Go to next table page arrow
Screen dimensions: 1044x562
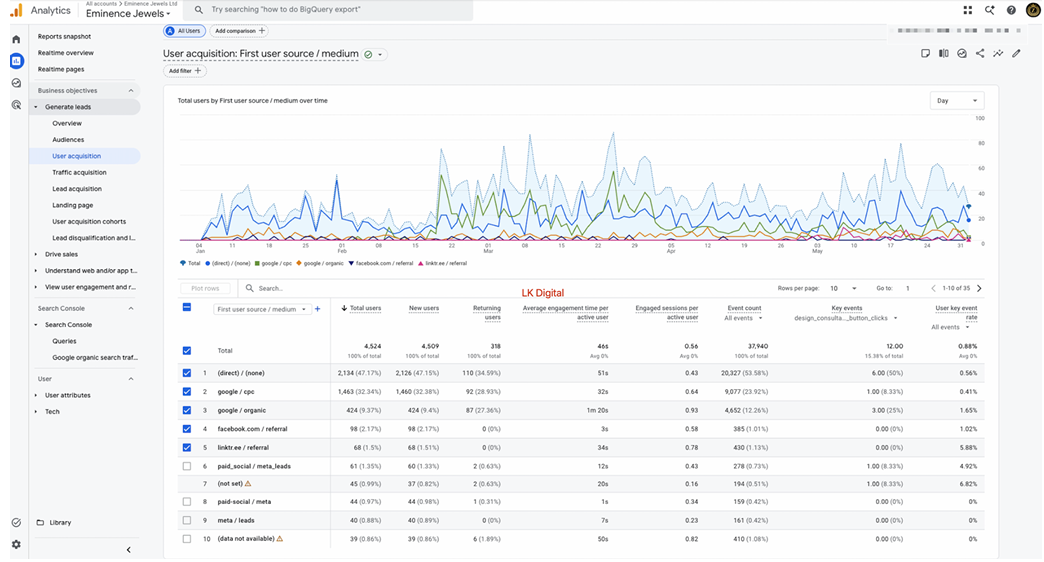pyautogui.click(x=979, y=288)
